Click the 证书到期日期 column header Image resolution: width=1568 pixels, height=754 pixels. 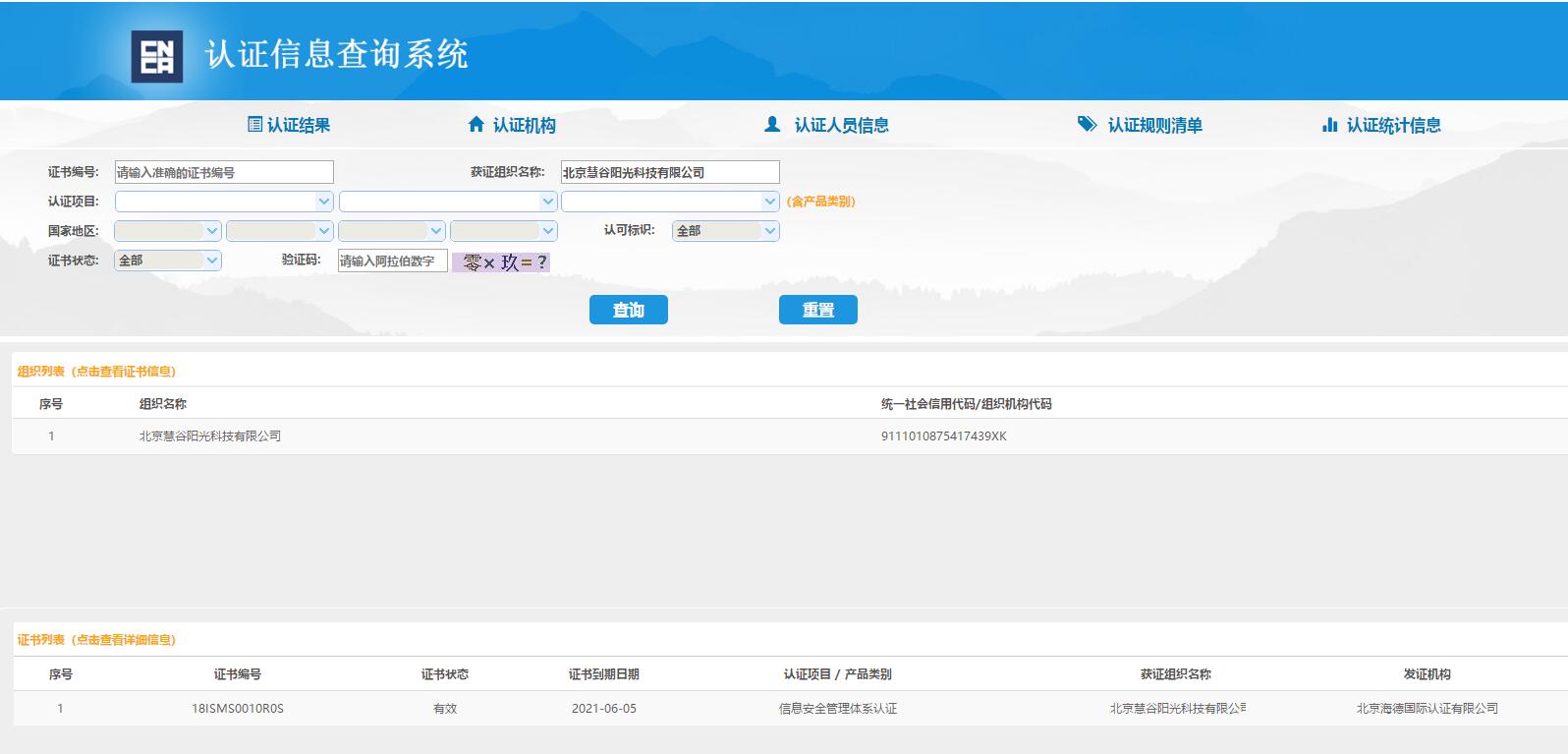[x=604, y=674]
